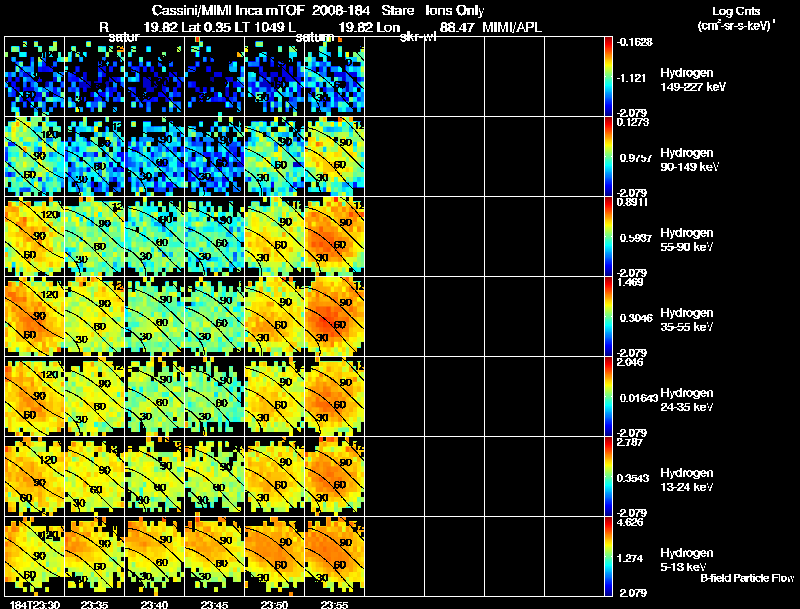Screen dimensions: 800x609
Task: Click the Hydrogen 24-35 keV panel at 23:50
Action: click(x=274, y=396)
